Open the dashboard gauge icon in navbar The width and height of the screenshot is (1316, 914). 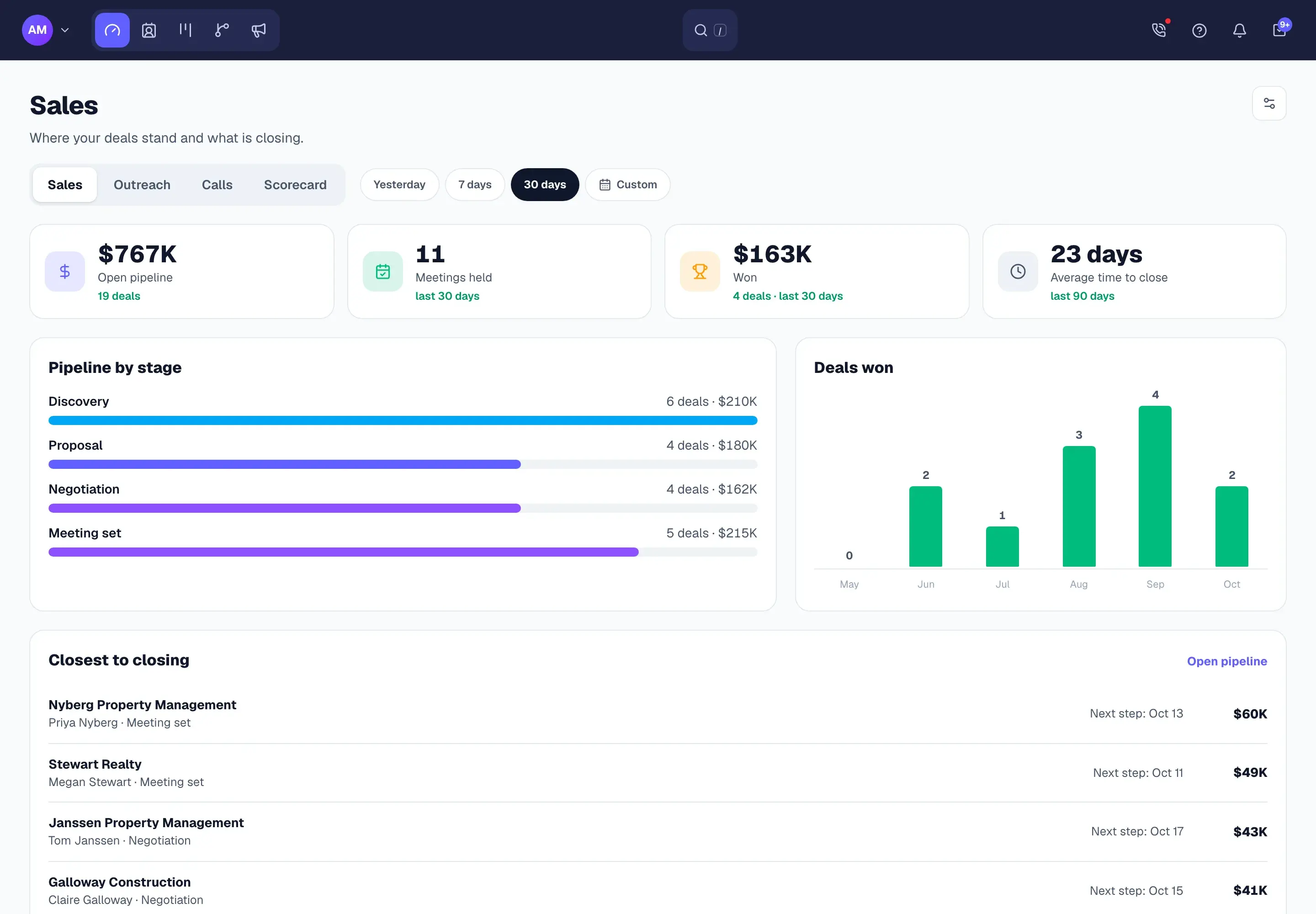(112, 30)
